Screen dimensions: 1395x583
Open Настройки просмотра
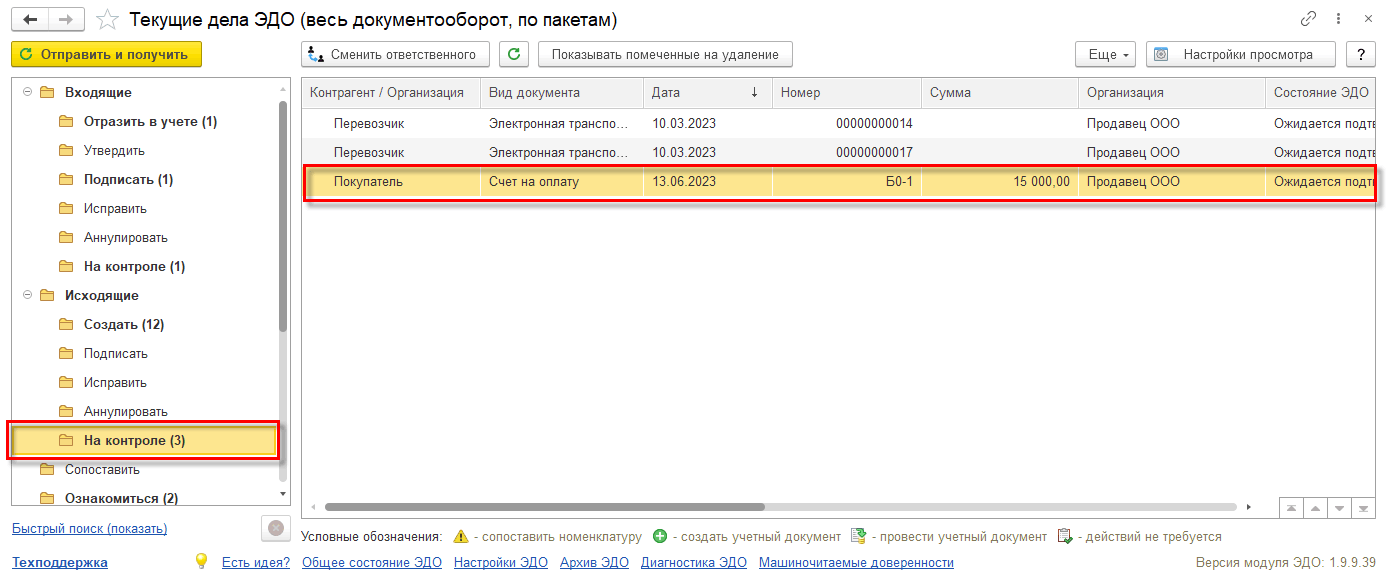[1242, 54]
